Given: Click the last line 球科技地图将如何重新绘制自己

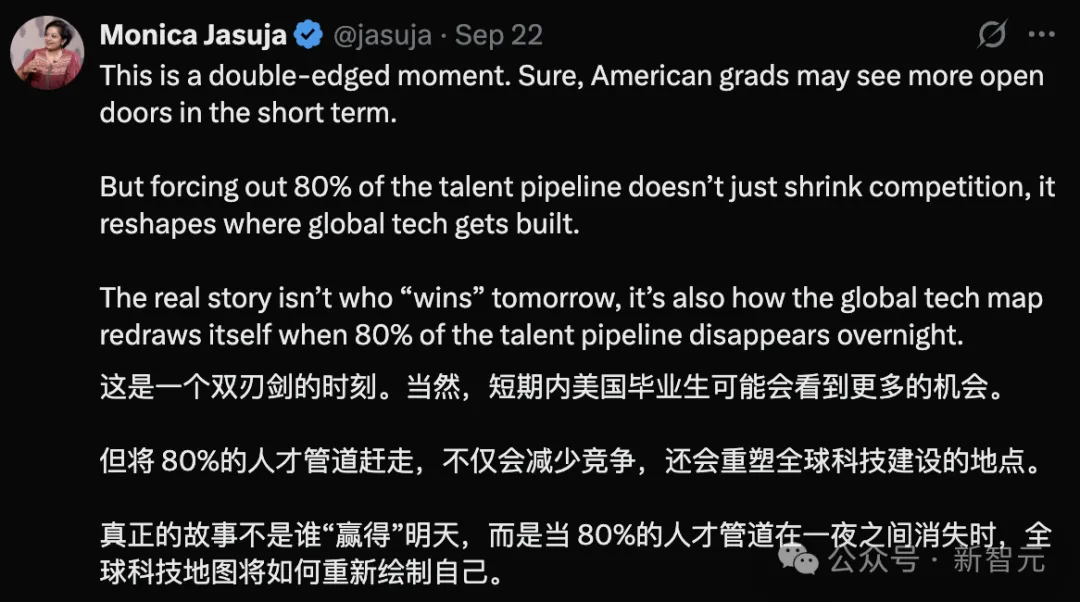Looking at the screenshot, I should tap(302, 572).
